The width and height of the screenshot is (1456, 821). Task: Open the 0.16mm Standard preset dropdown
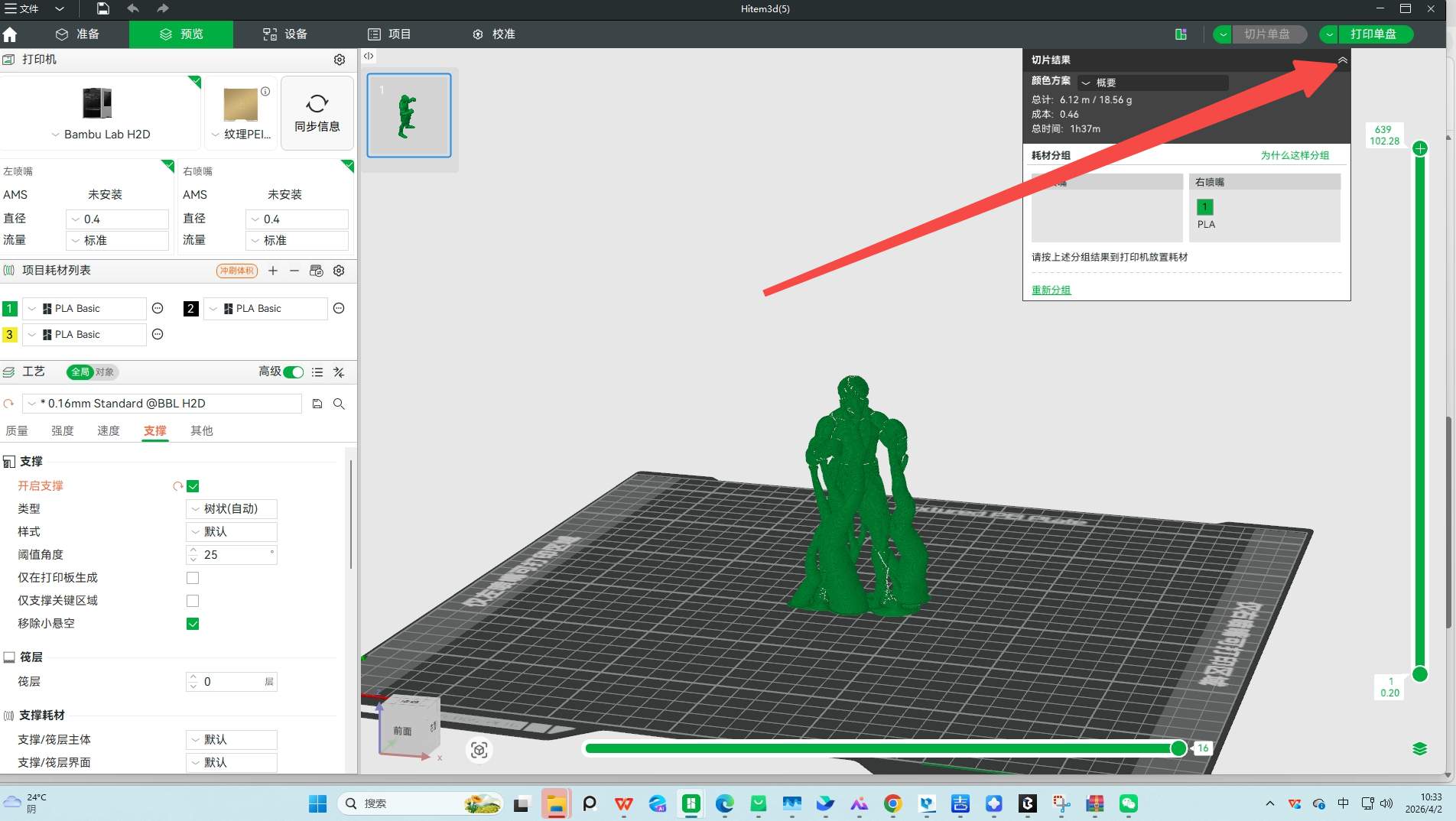[x=162, y=404]
